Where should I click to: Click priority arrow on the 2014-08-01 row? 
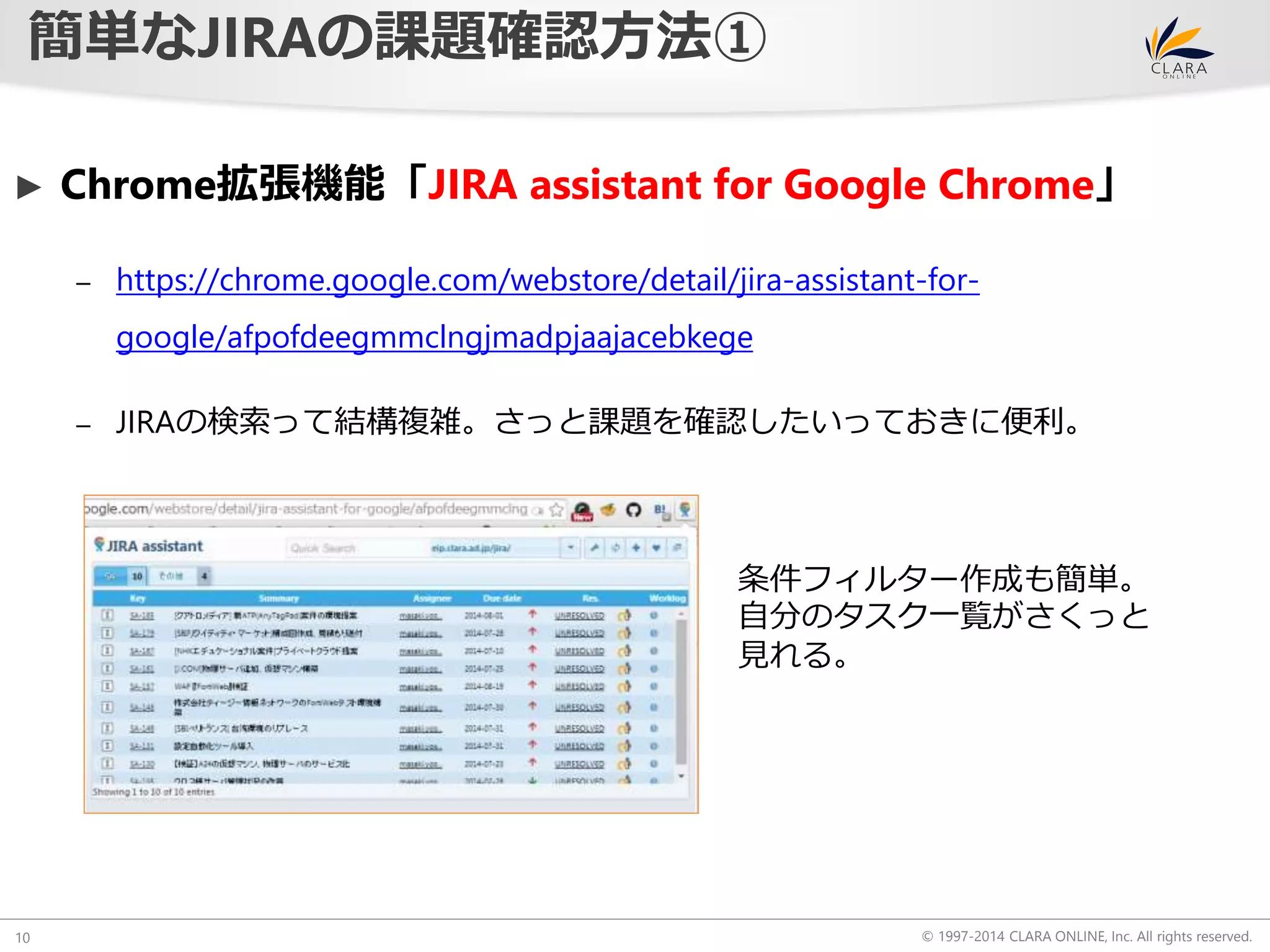click(x=532, y=614)
